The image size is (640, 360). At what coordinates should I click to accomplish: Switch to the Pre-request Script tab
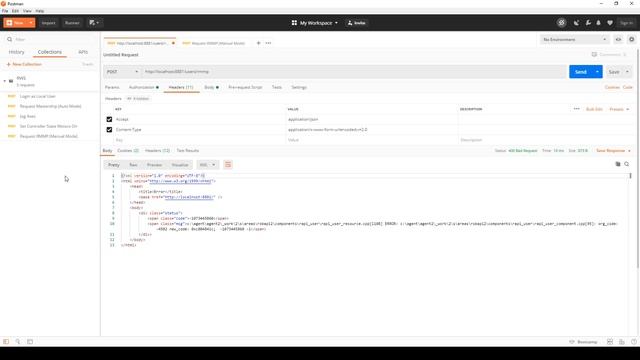pos(245,87)
